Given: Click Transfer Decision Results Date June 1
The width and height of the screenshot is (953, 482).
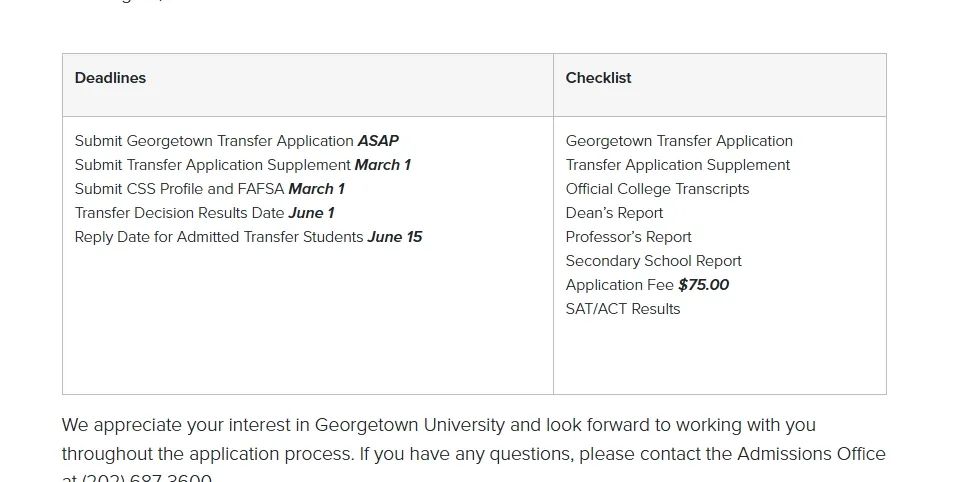Looking at the screenshot, I should (204, 213).
